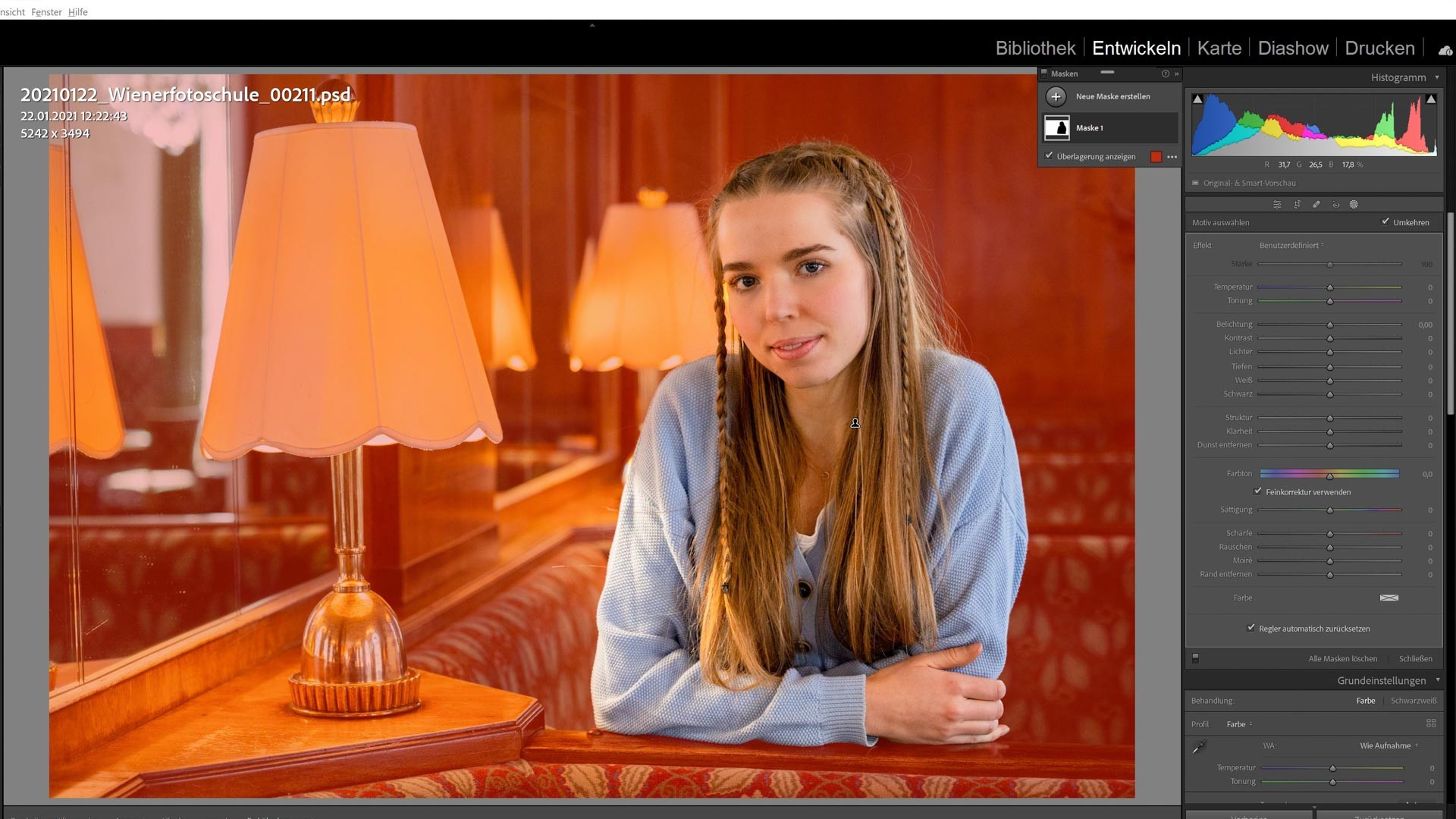
Task: Open the Fenster menu
Action: pyautogui.click(x=46, y=12)
